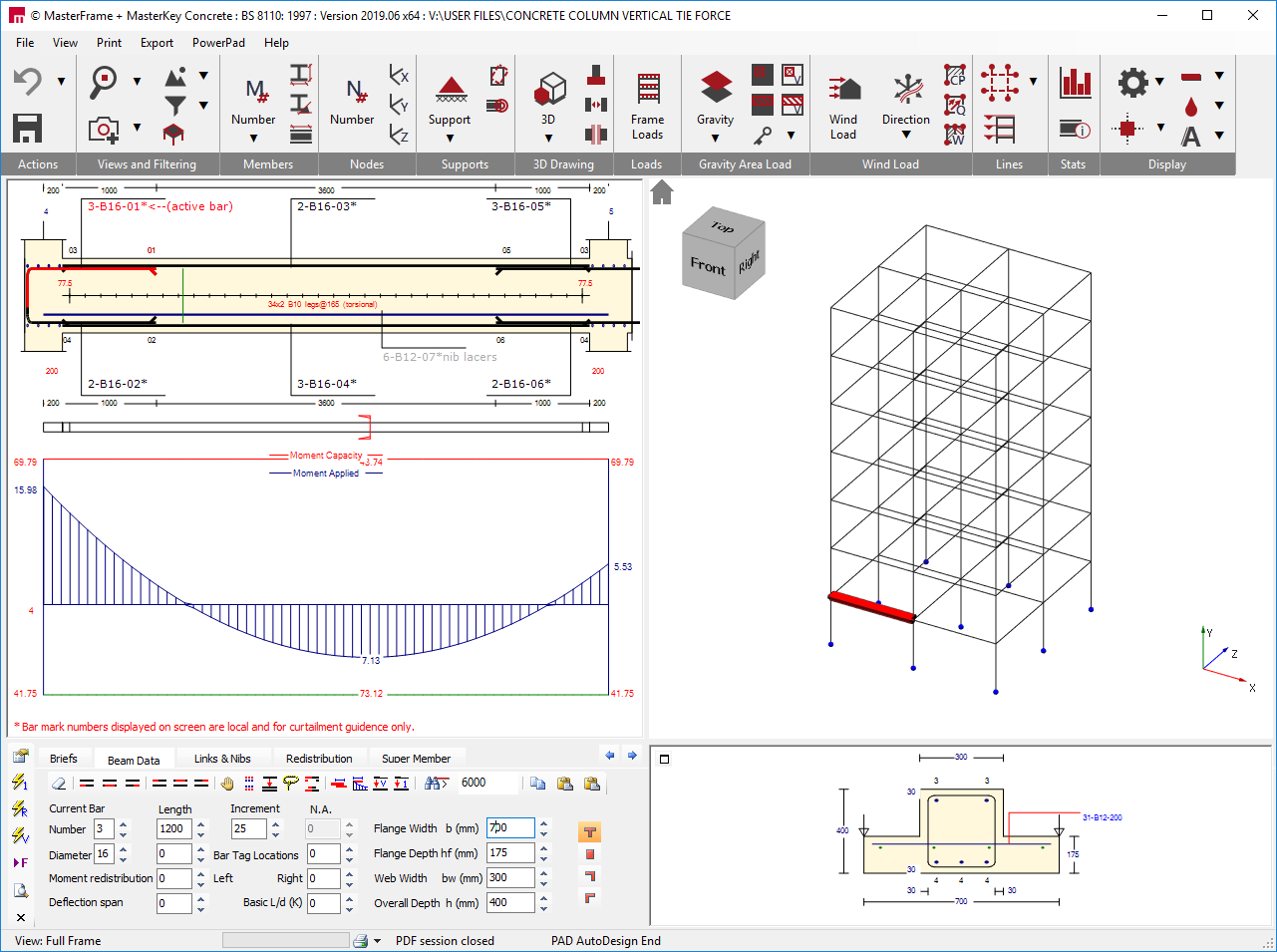Click the eraser icon in Beam Data toolbar
The height and width of the screenshot is (952, 1277).
coord(59,784)
